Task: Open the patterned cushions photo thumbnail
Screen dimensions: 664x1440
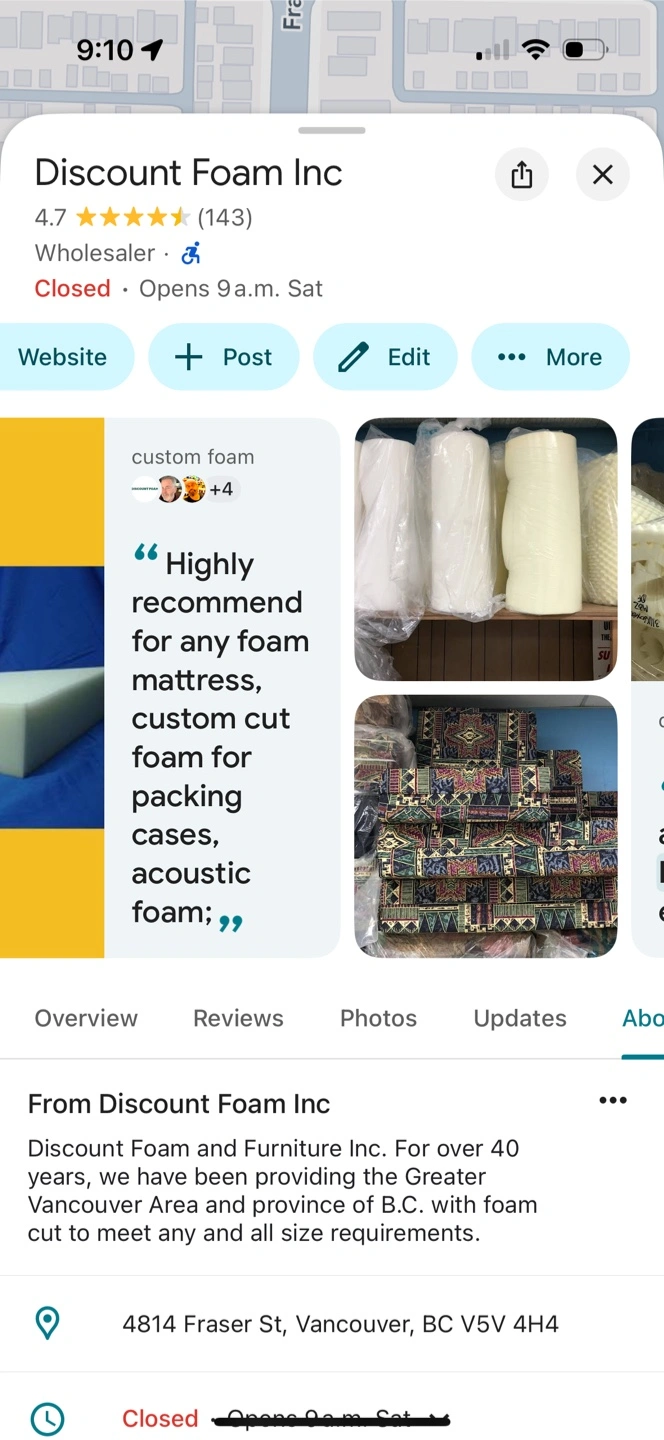Action: tap(486, 826)
